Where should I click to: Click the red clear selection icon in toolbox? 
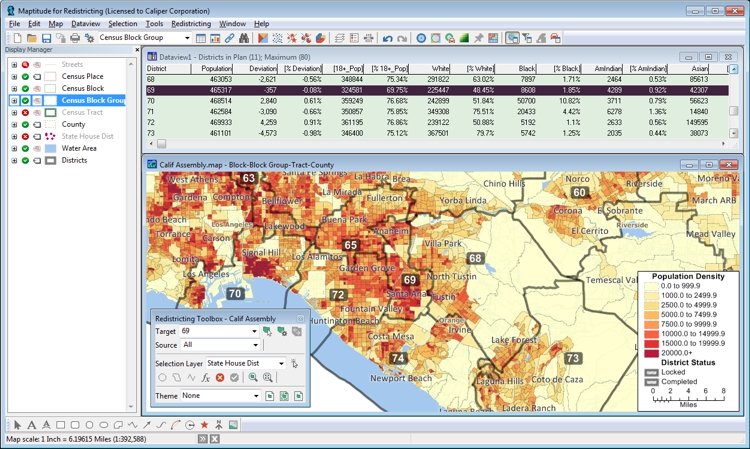click(219, 378)
